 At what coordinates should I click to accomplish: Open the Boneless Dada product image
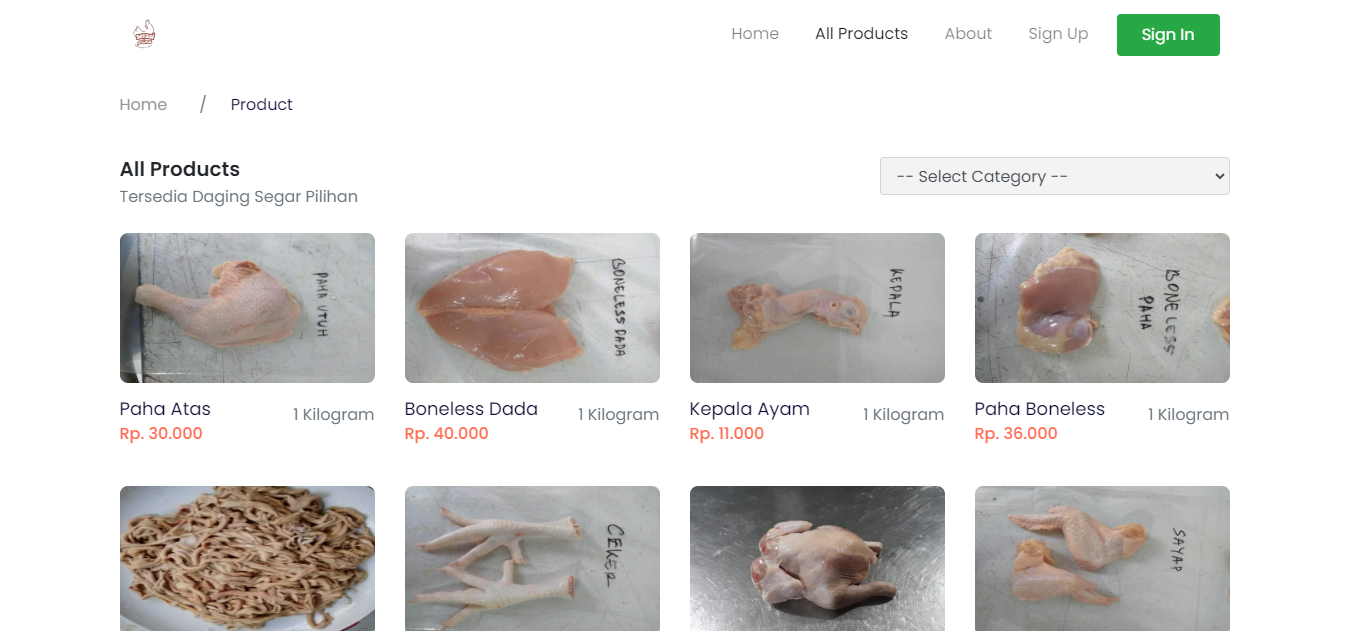(x=532, y=308)
